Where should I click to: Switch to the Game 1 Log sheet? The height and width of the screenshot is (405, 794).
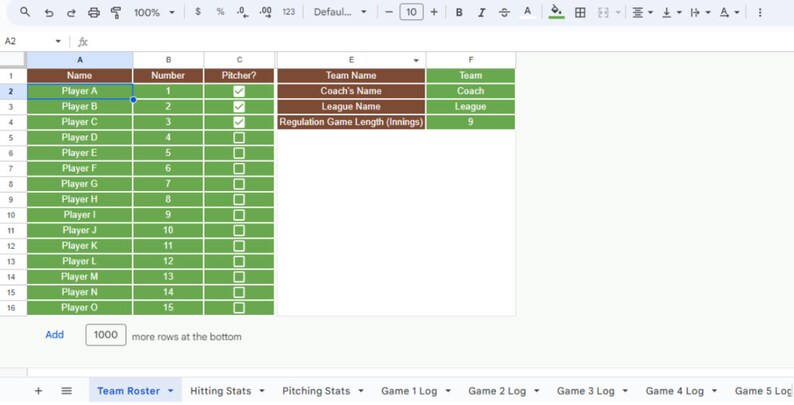tap(409, 391)
